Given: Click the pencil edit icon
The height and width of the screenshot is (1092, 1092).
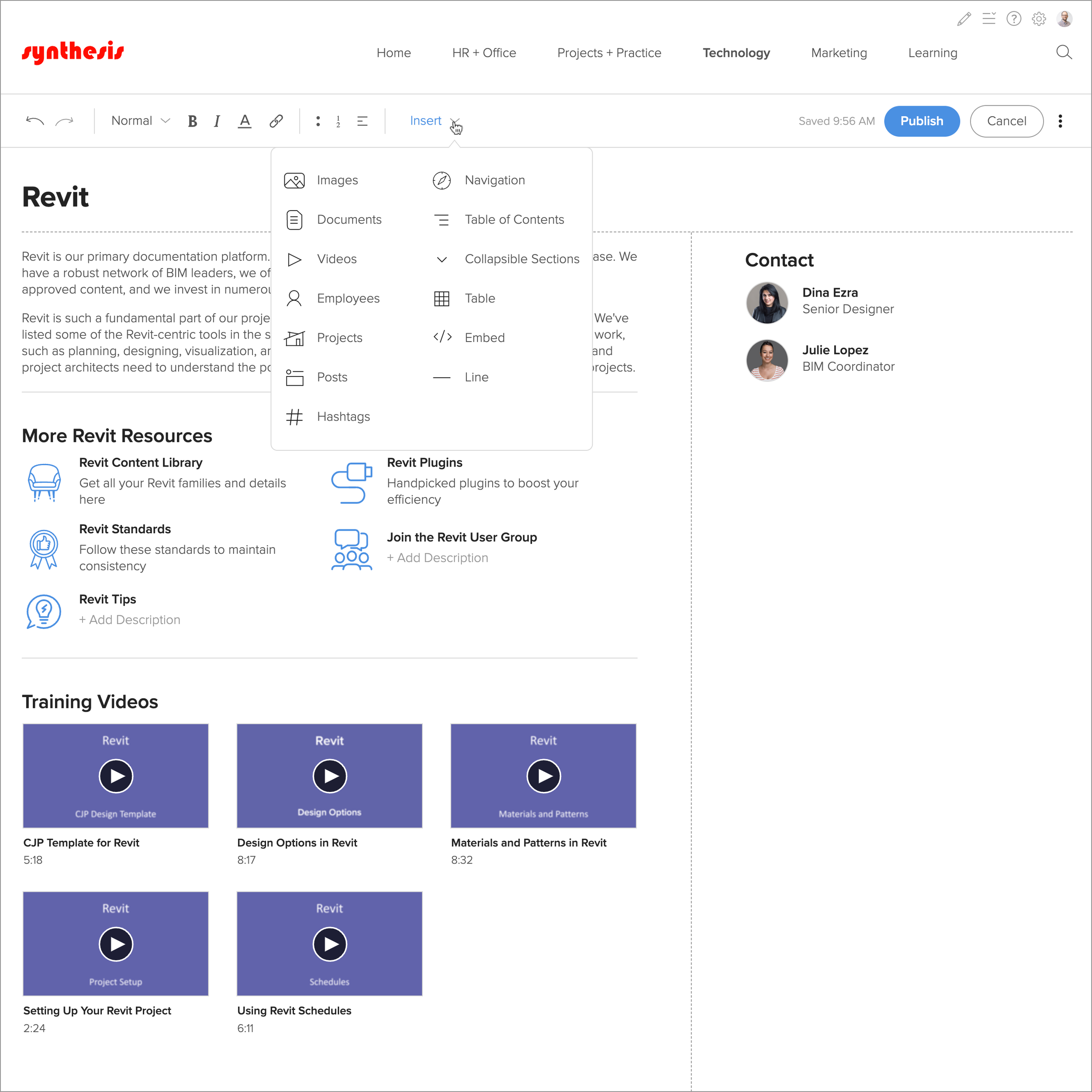Looking at the screenshot, I should click(x=964, y=19).
